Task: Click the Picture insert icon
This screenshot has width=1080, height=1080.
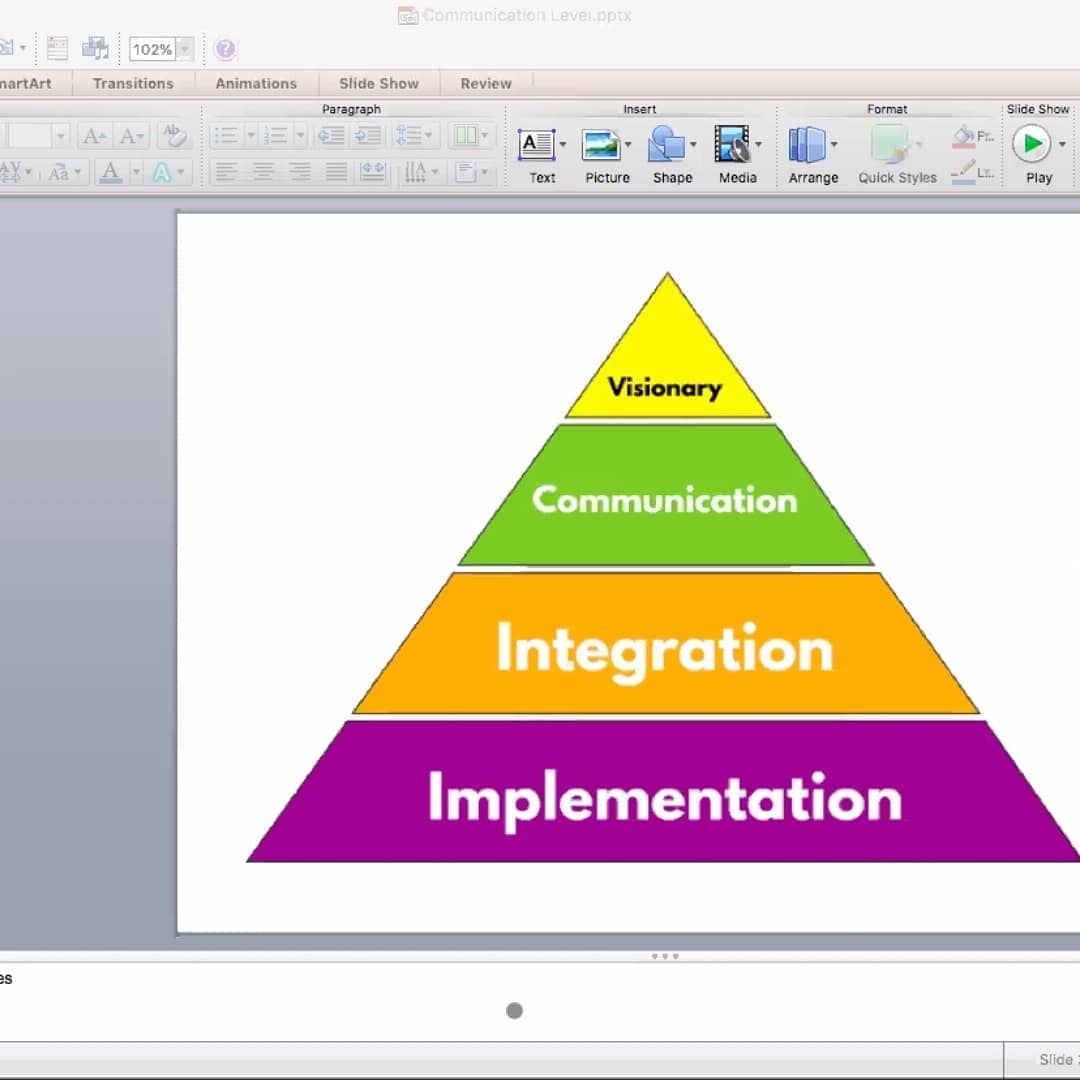Action: [601, 146]
